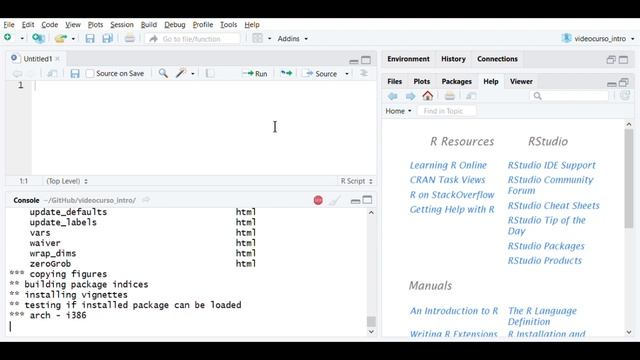Click the Help search field

tap(569, 96)
